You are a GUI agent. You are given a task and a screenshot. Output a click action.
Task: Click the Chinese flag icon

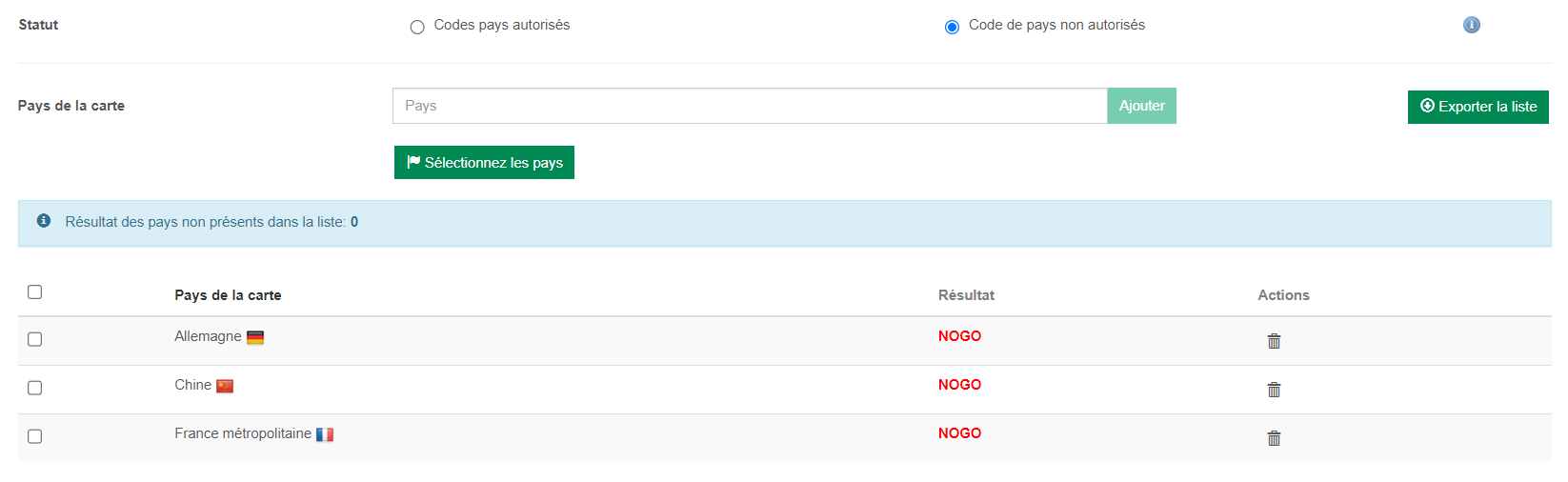tap(225, 386)
